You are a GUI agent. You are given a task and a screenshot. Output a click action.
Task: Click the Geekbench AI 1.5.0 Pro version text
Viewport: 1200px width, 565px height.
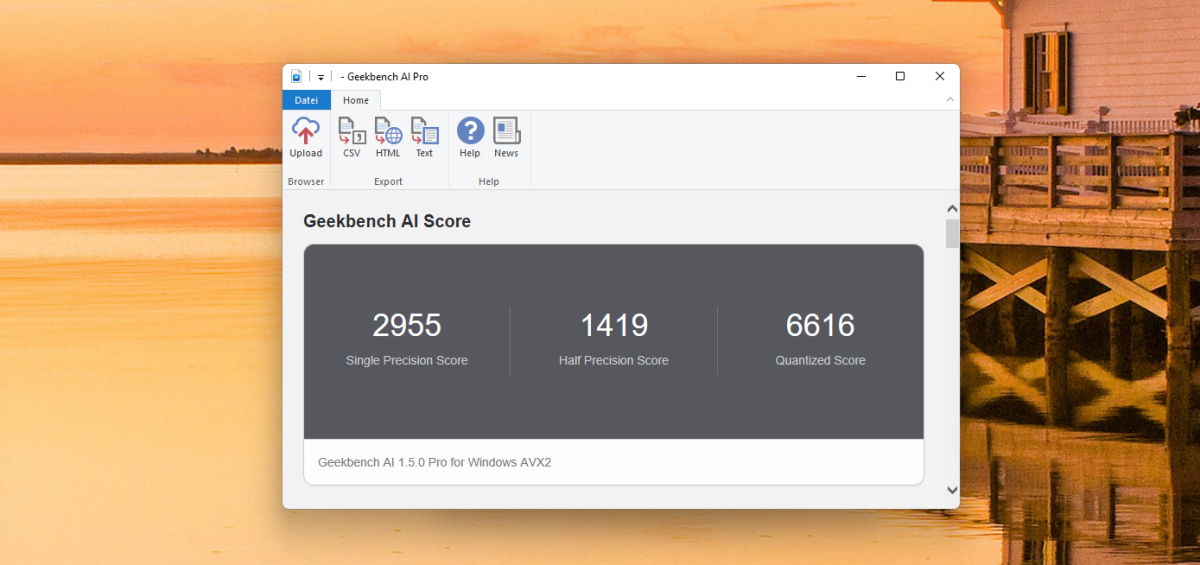click(x=435, y=463)
